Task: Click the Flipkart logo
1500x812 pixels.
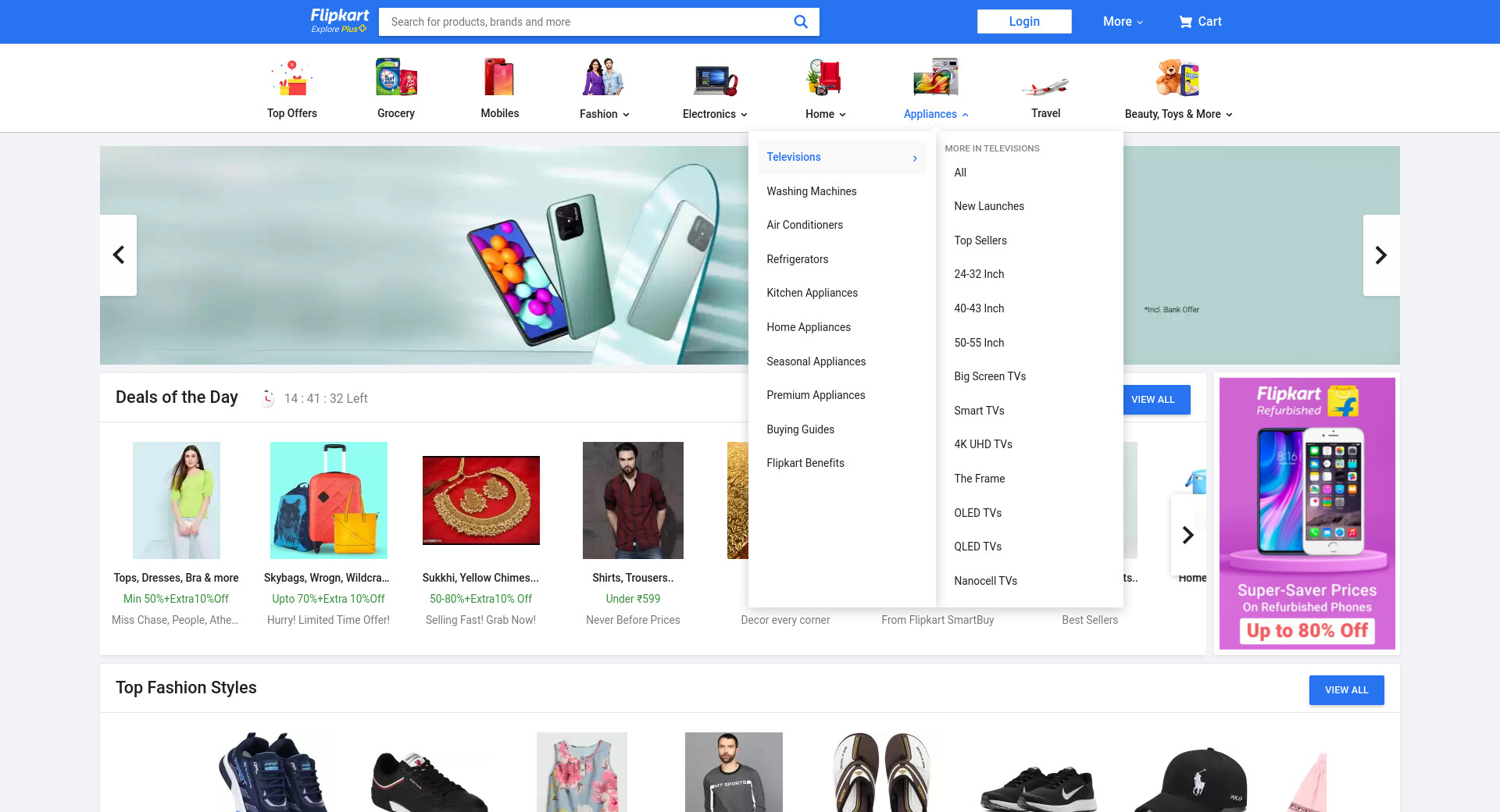Action: (x=340, y=16)
